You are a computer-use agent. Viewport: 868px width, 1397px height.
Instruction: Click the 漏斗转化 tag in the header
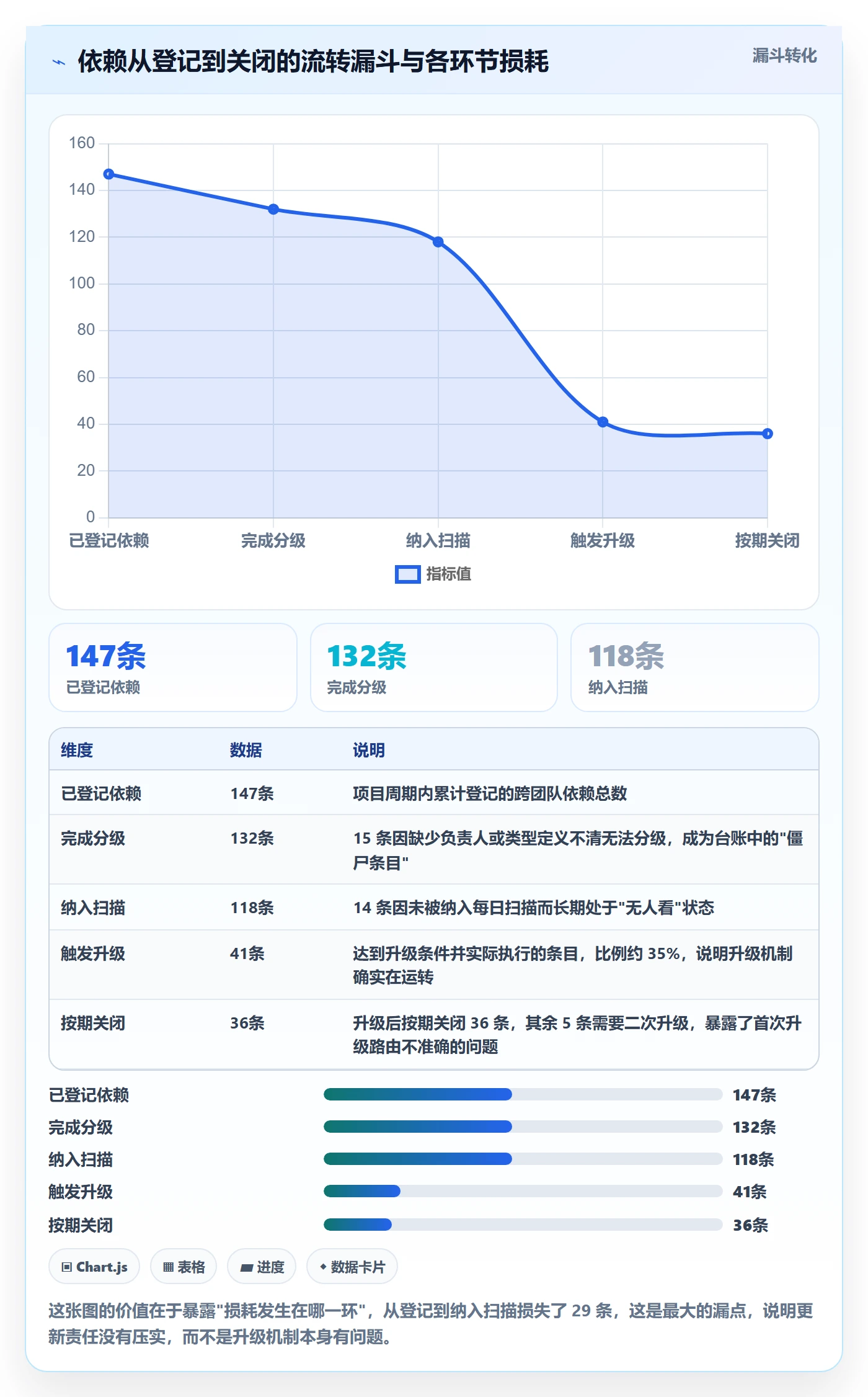point(784,56)
